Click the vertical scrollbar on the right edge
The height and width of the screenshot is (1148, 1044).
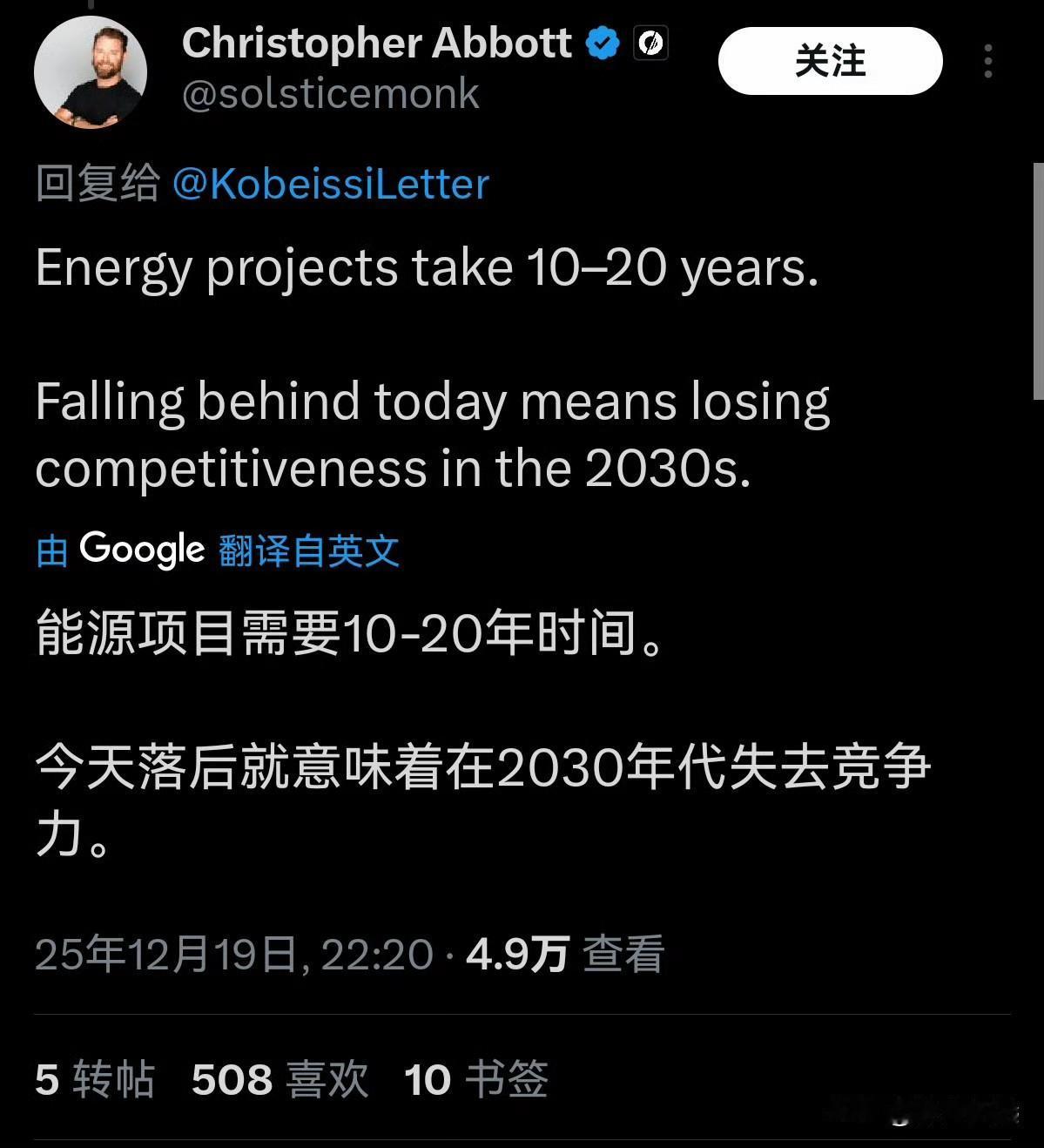pos(1038,279)
